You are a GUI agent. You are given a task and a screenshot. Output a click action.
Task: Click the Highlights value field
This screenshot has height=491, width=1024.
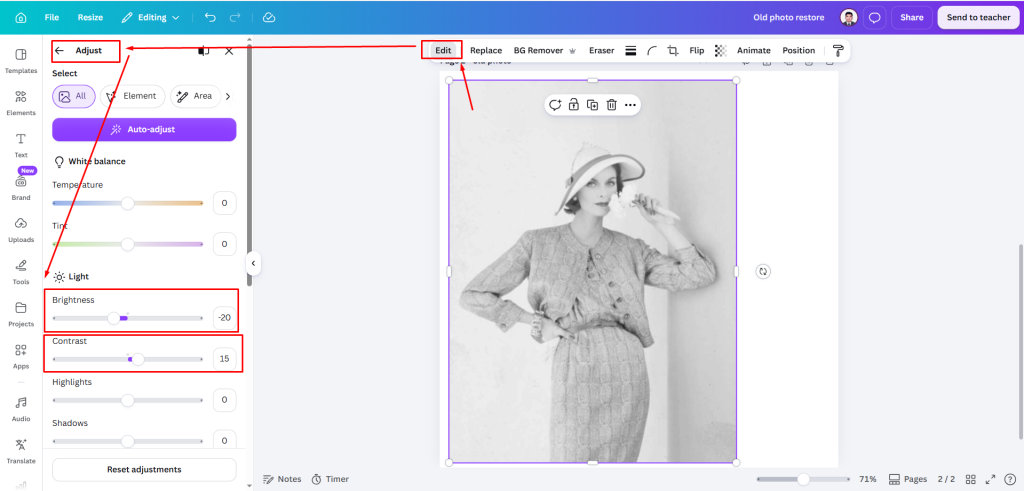click(224, 400)
